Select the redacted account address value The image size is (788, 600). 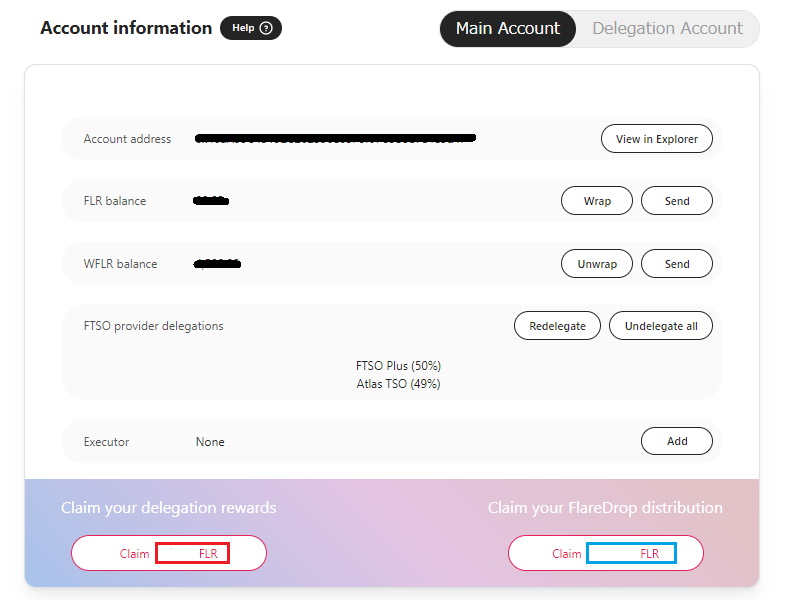pyautogui.click(x=335, y=138)
